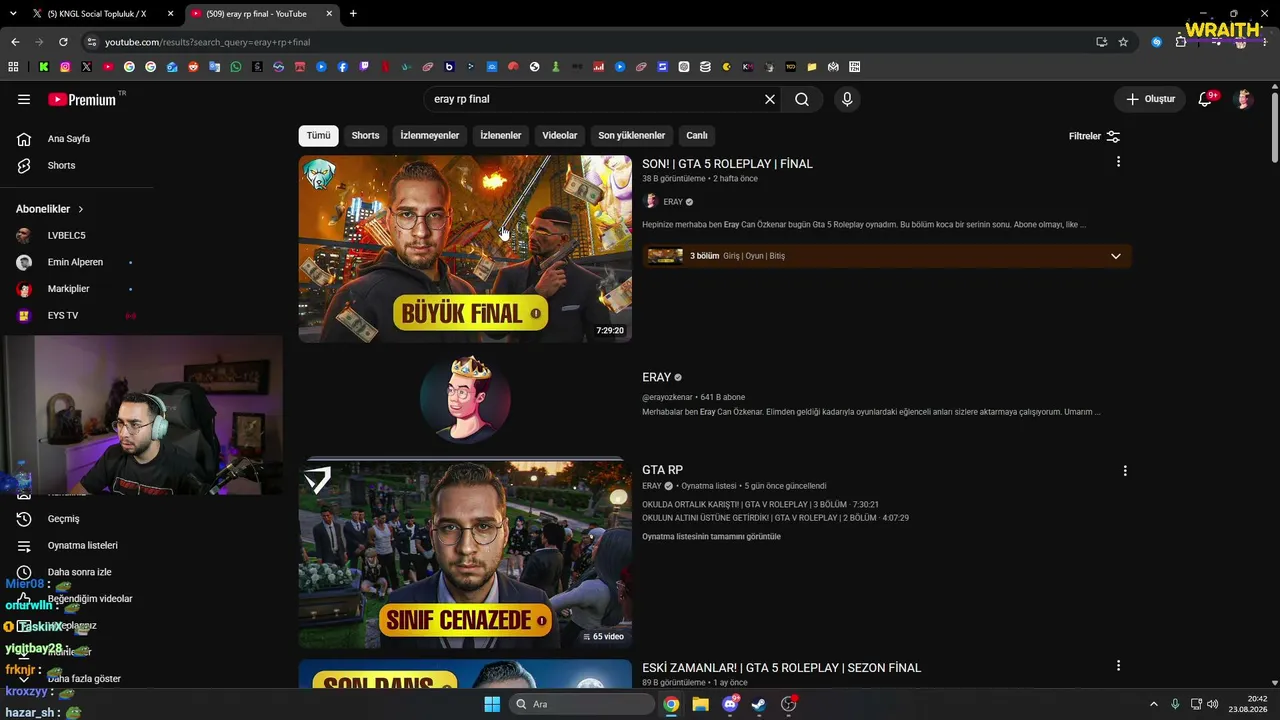Bookmark this page with the star icon
The height and width of the screenshot is (720, 1280).
tap(1123, 42)
